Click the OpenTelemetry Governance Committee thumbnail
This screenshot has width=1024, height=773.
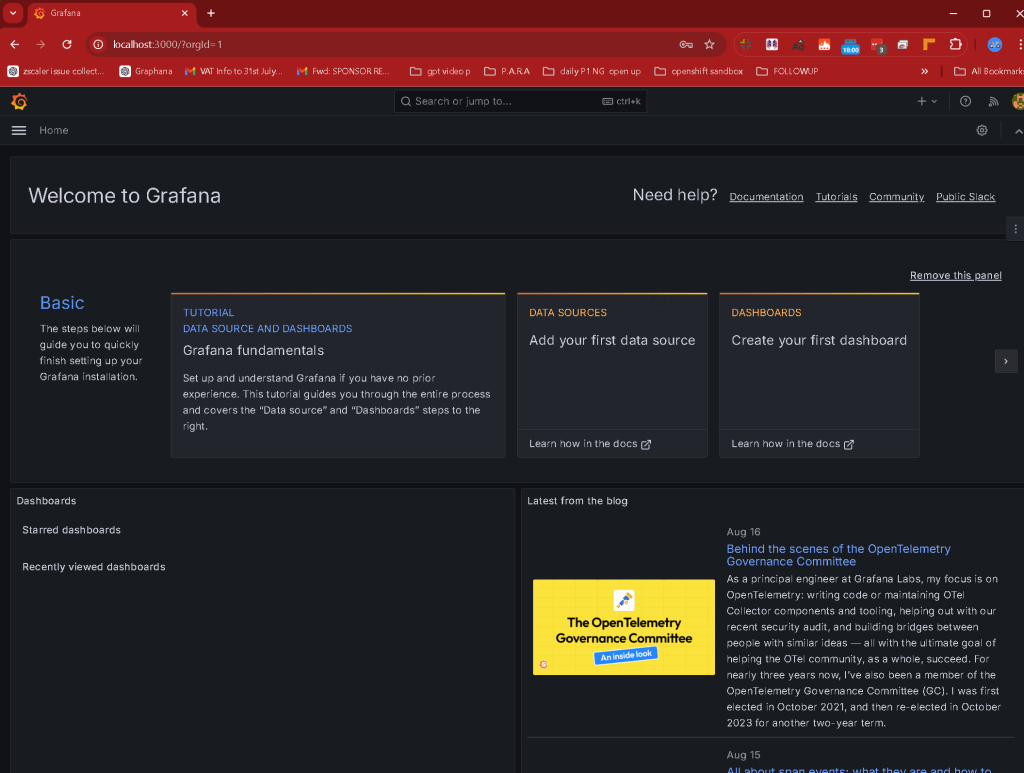click(x=624, y=627)
